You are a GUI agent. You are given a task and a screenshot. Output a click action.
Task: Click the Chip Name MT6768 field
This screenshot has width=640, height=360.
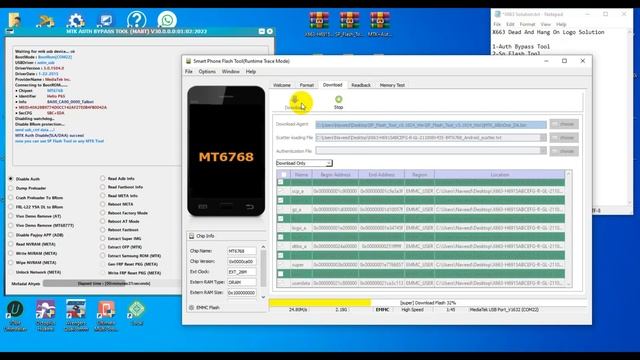pos(242,251)
